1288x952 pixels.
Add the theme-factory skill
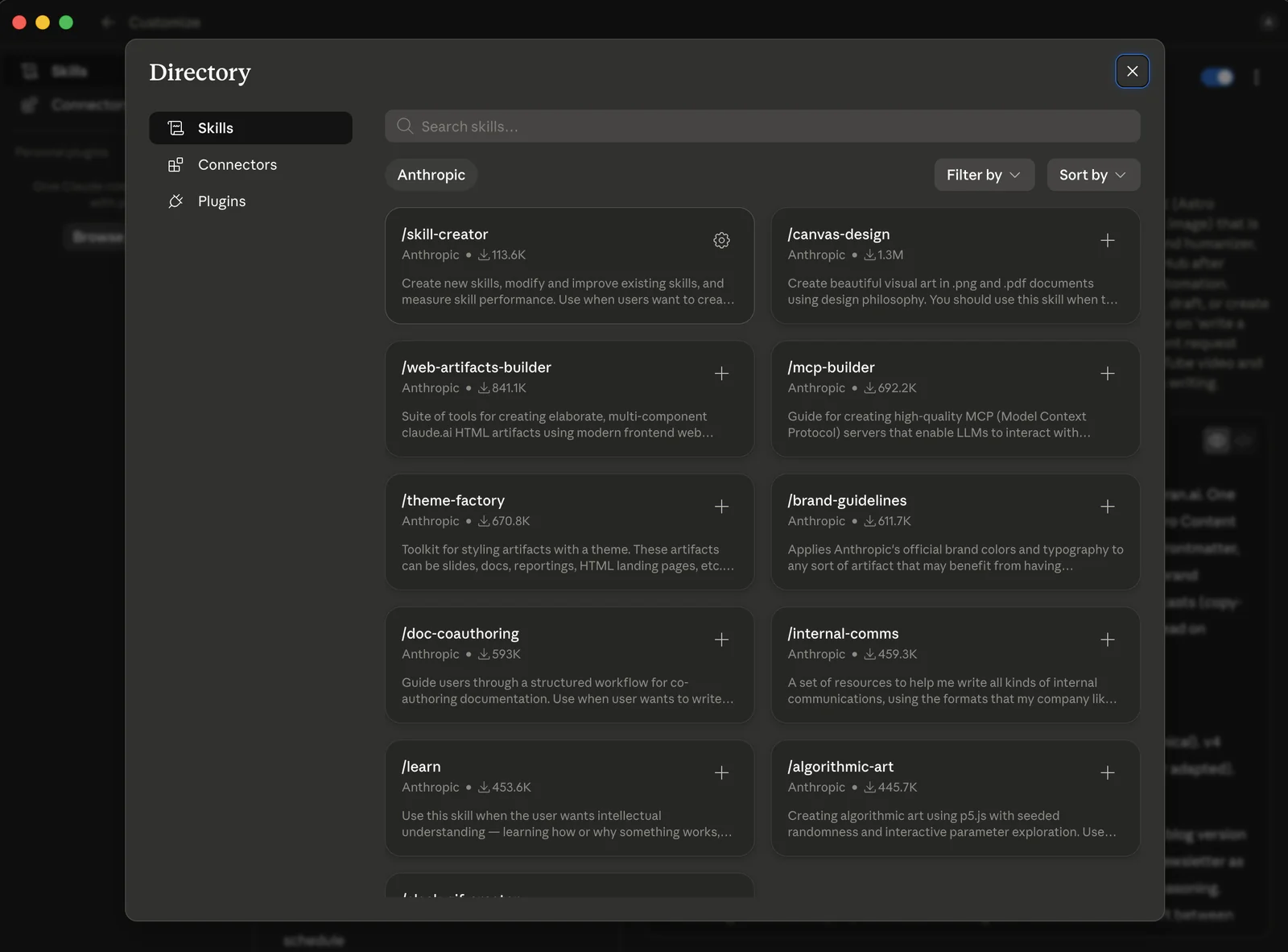[x=721, y=507]
